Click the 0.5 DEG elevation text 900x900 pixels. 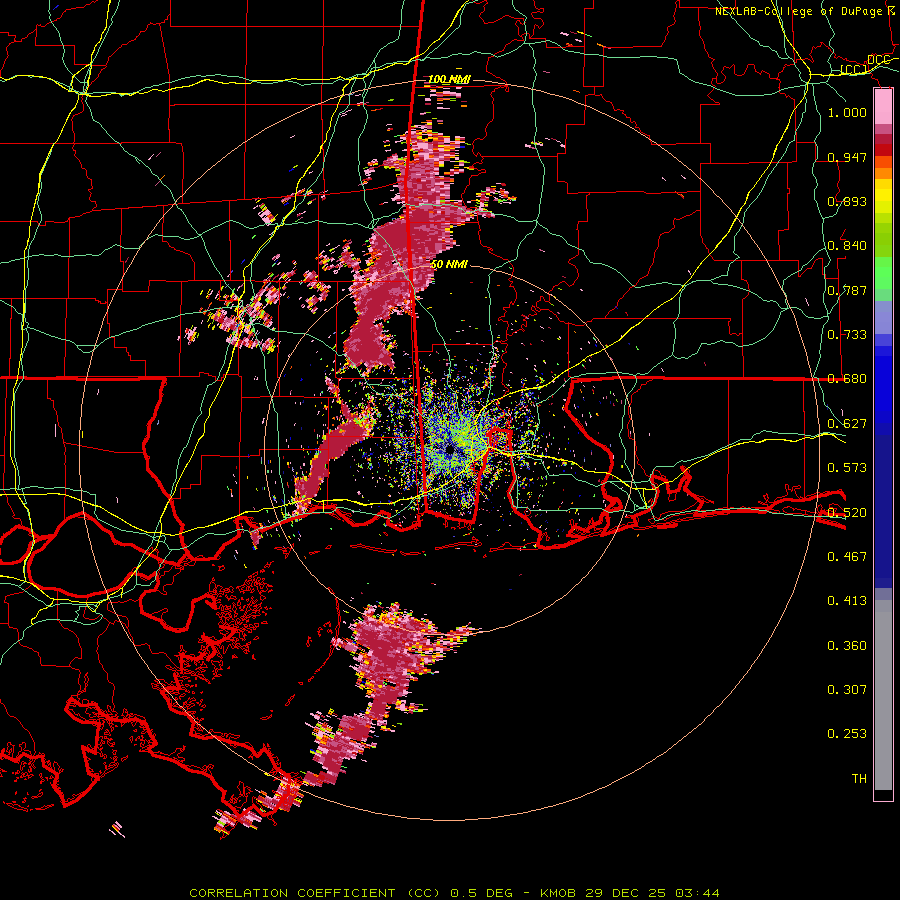click(482, 893)
